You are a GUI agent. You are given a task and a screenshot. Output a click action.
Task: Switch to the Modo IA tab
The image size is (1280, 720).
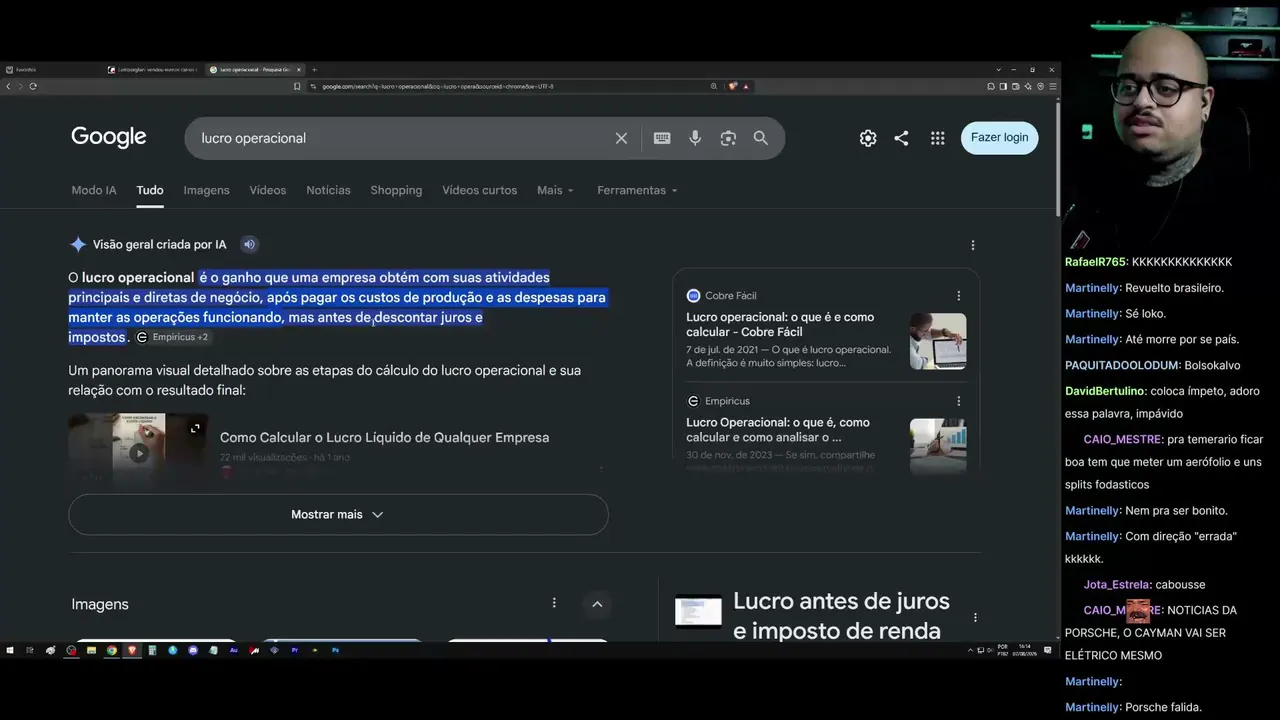(94, 190)
